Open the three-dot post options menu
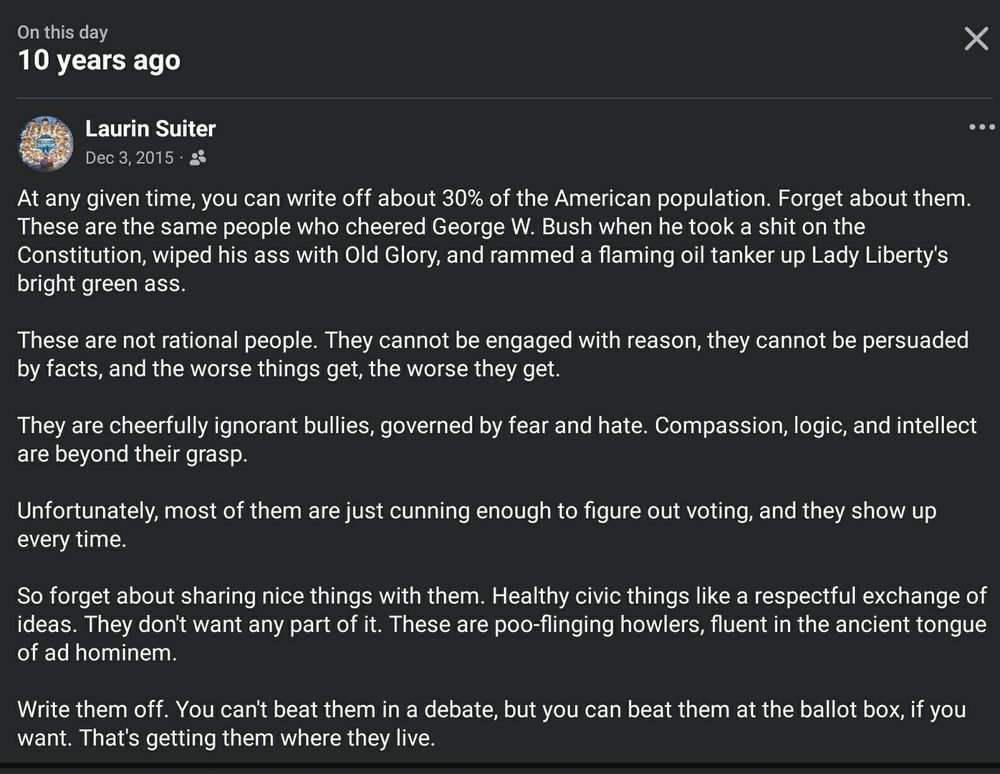1000x774 pixels. click(982, 127)
